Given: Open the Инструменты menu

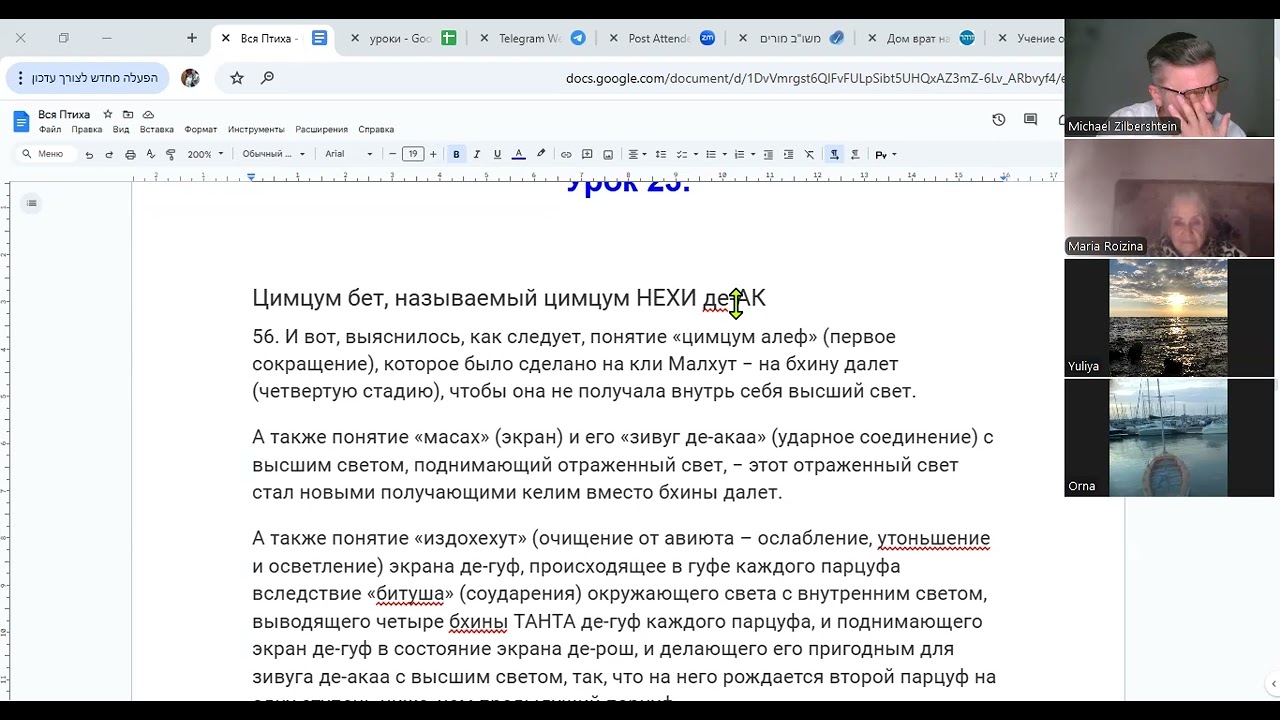Looking at the screenshot, I should (x=256, y=129).
